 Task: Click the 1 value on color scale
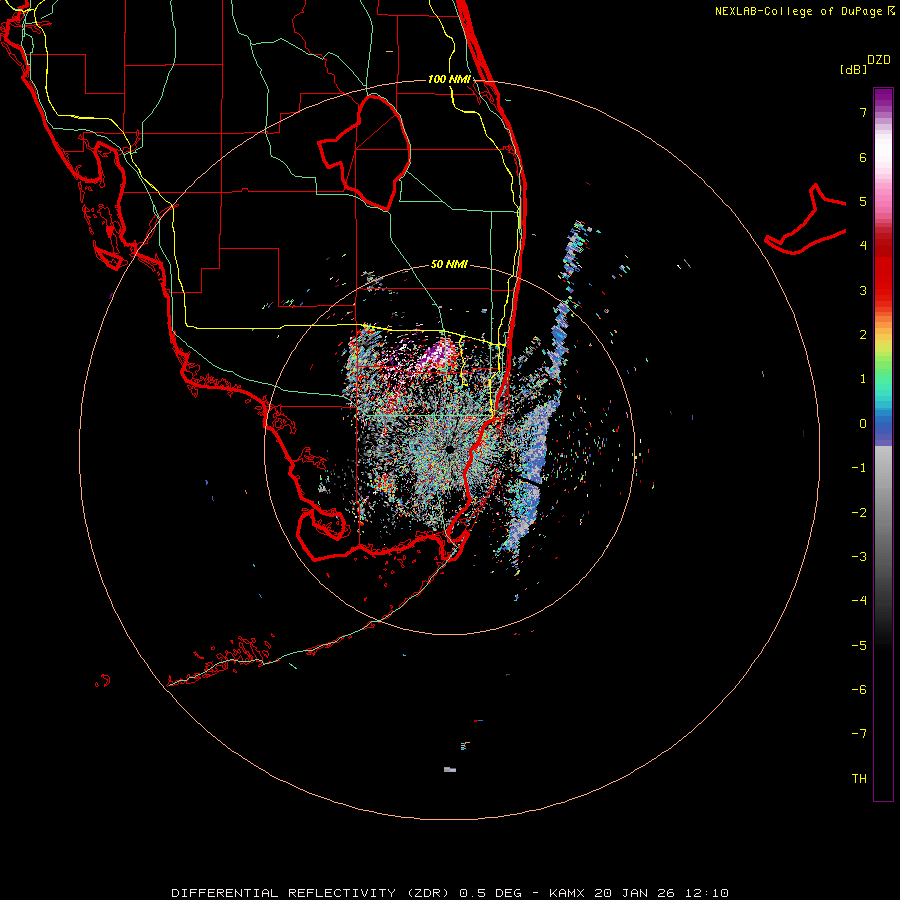863,379
